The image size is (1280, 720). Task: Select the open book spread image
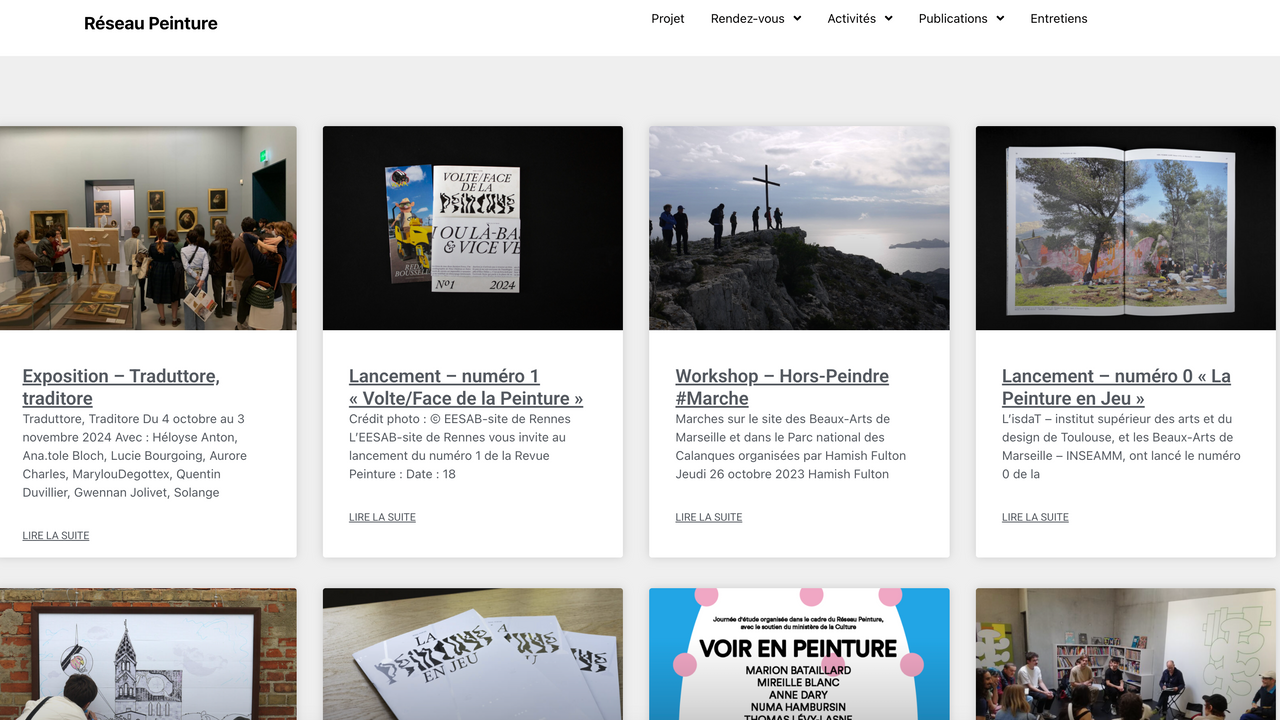click(x=1125, y=228)
